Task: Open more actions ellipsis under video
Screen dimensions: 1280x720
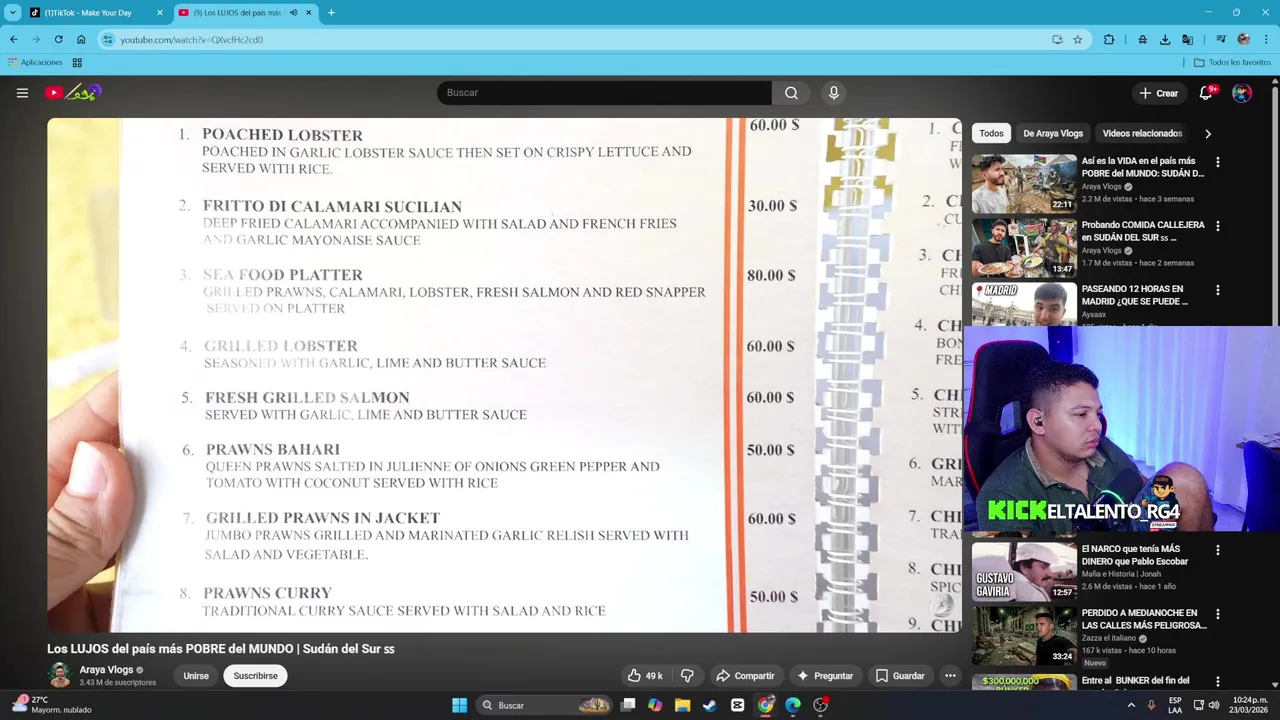Action: point(950,676)
